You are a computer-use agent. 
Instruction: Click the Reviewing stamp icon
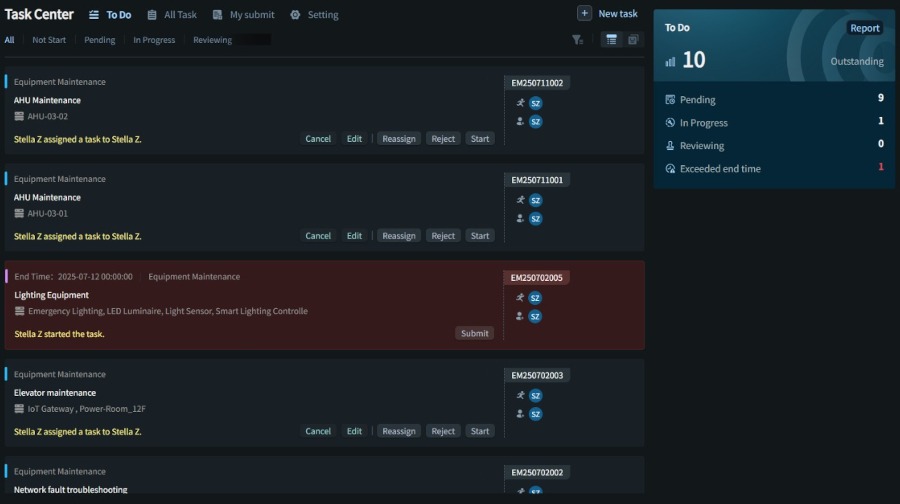coord(670,146)
